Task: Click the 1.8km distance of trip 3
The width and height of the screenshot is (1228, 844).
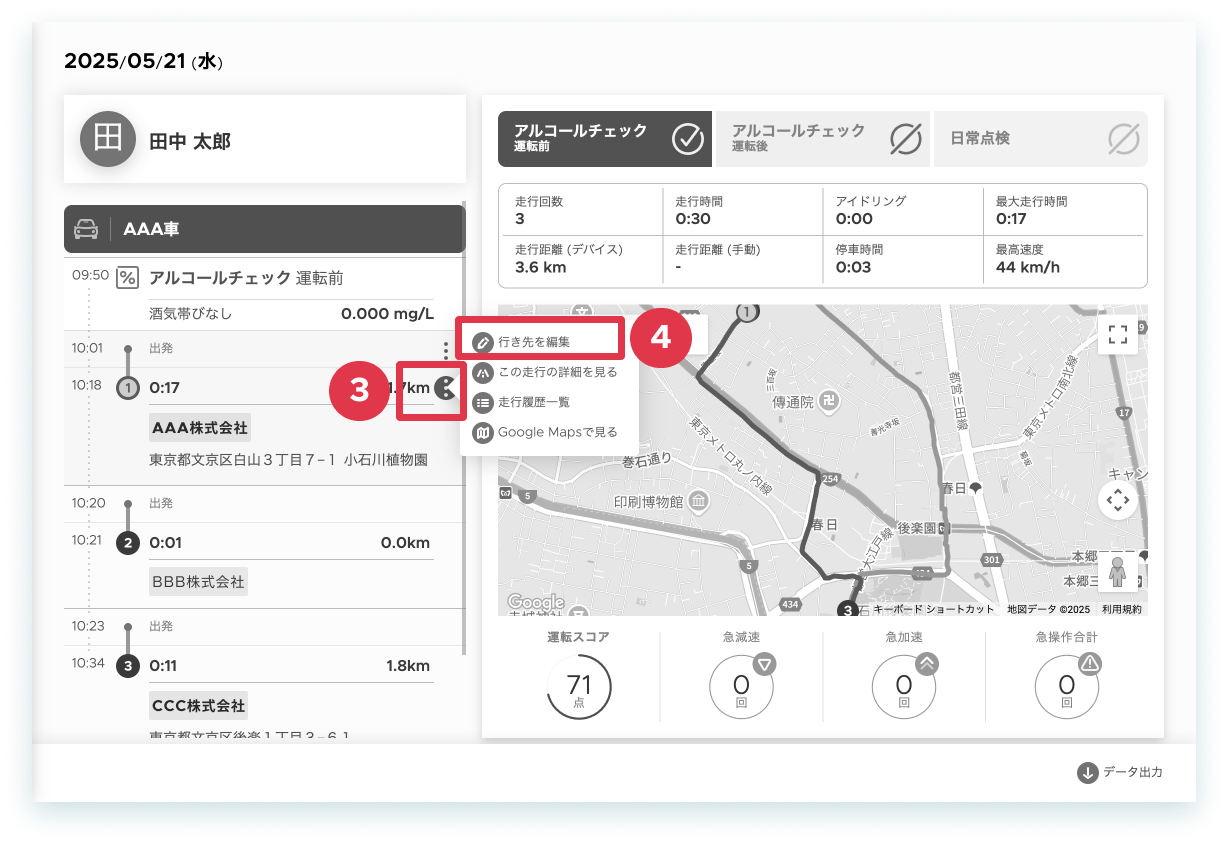Action: [408, 665]
